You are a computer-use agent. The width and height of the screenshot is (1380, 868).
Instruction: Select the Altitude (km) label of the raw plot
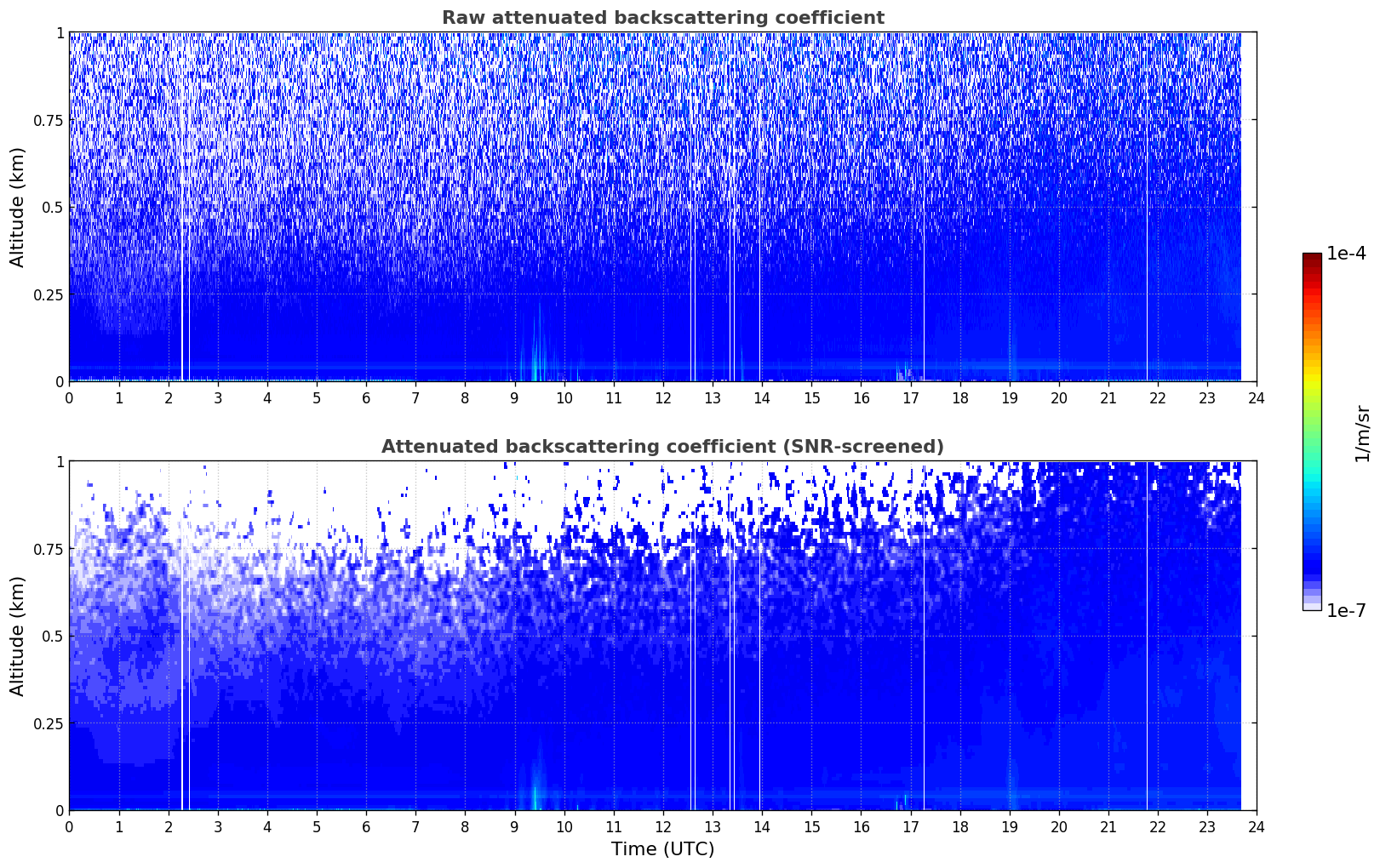[x=18, y=207]
